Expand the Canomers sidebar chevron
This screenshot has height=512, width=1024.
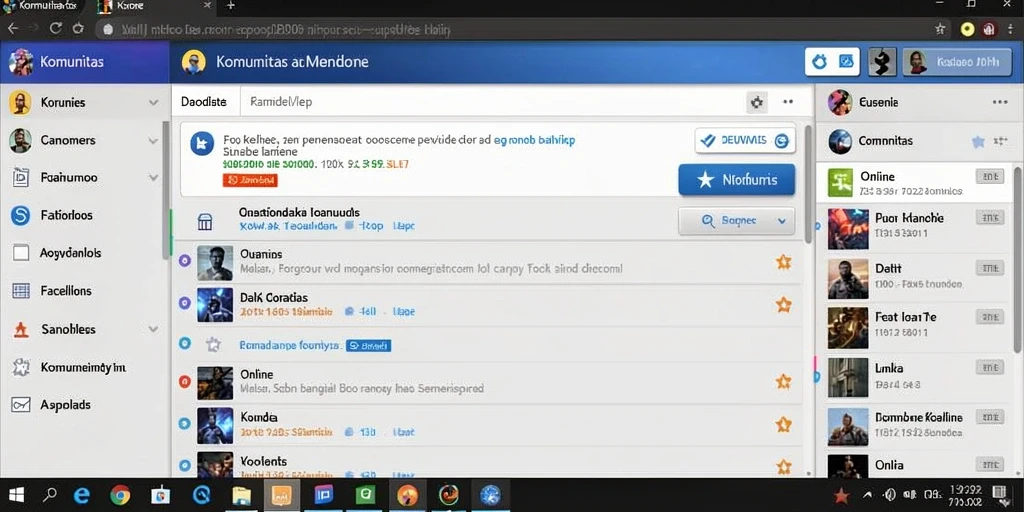pos(153,140)
